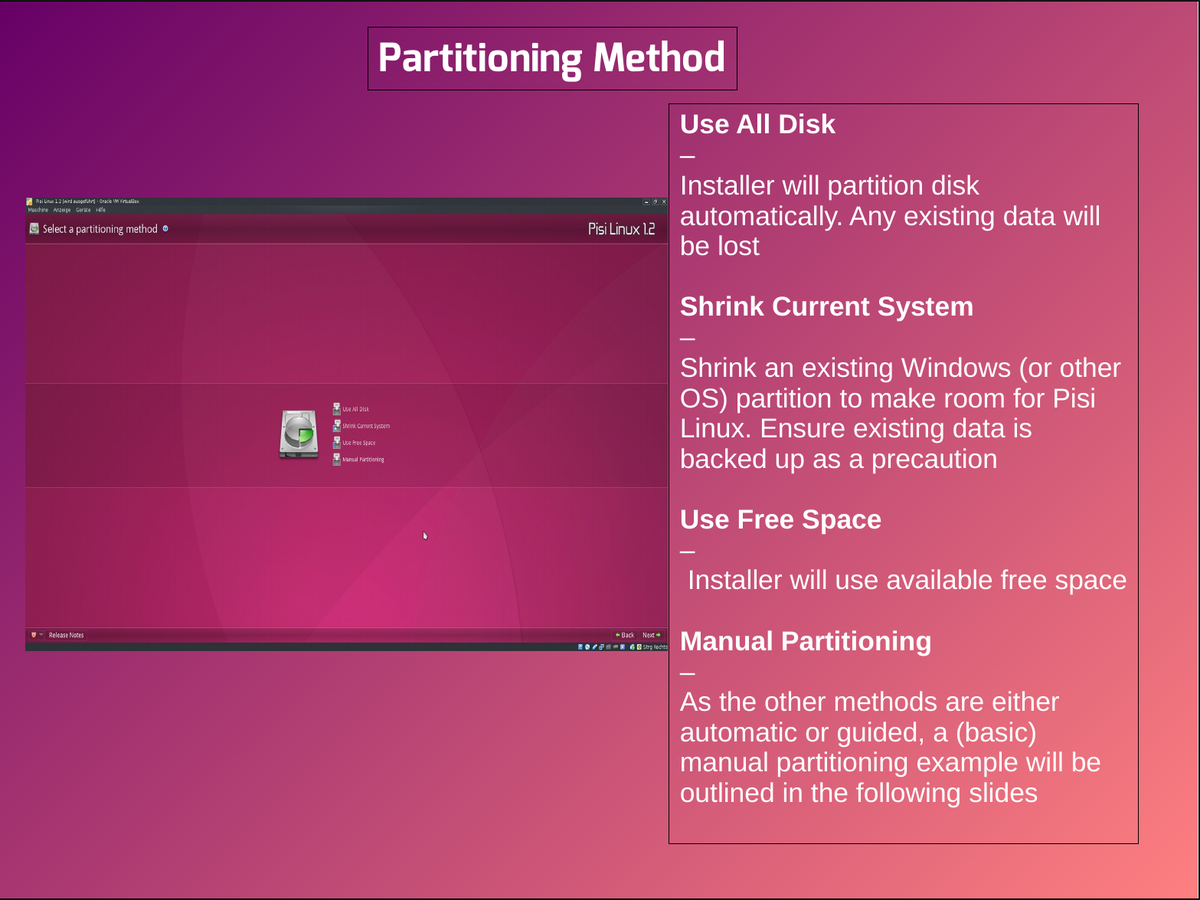Open the Anzeige menu in VirtualBox
The image size is (1200, 900).
pos(62,210)
